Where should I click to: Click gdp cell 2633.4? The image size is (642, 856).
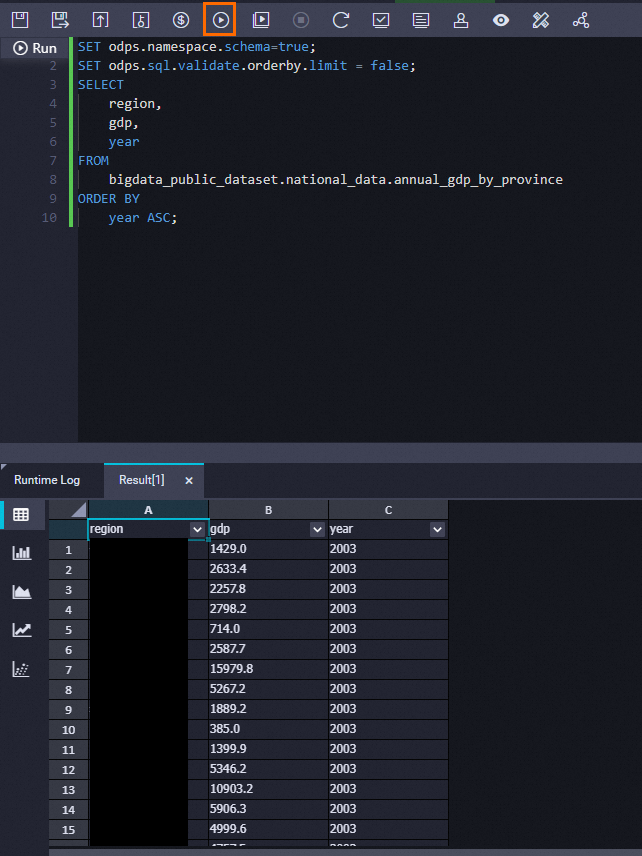268,569
